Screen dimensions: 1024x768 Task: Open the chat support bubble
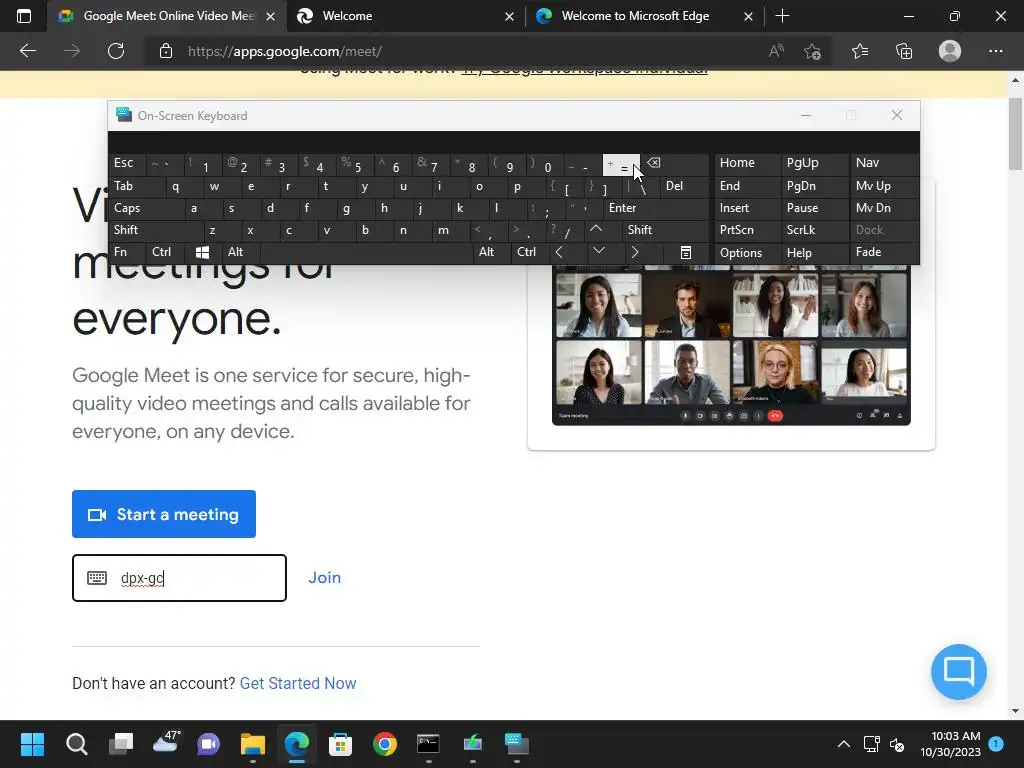point(959,671)
